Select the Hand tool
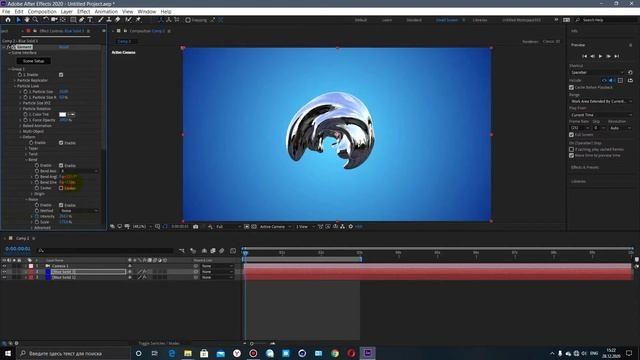Viewport: 640px width, 360px height. tap(27, 20)
